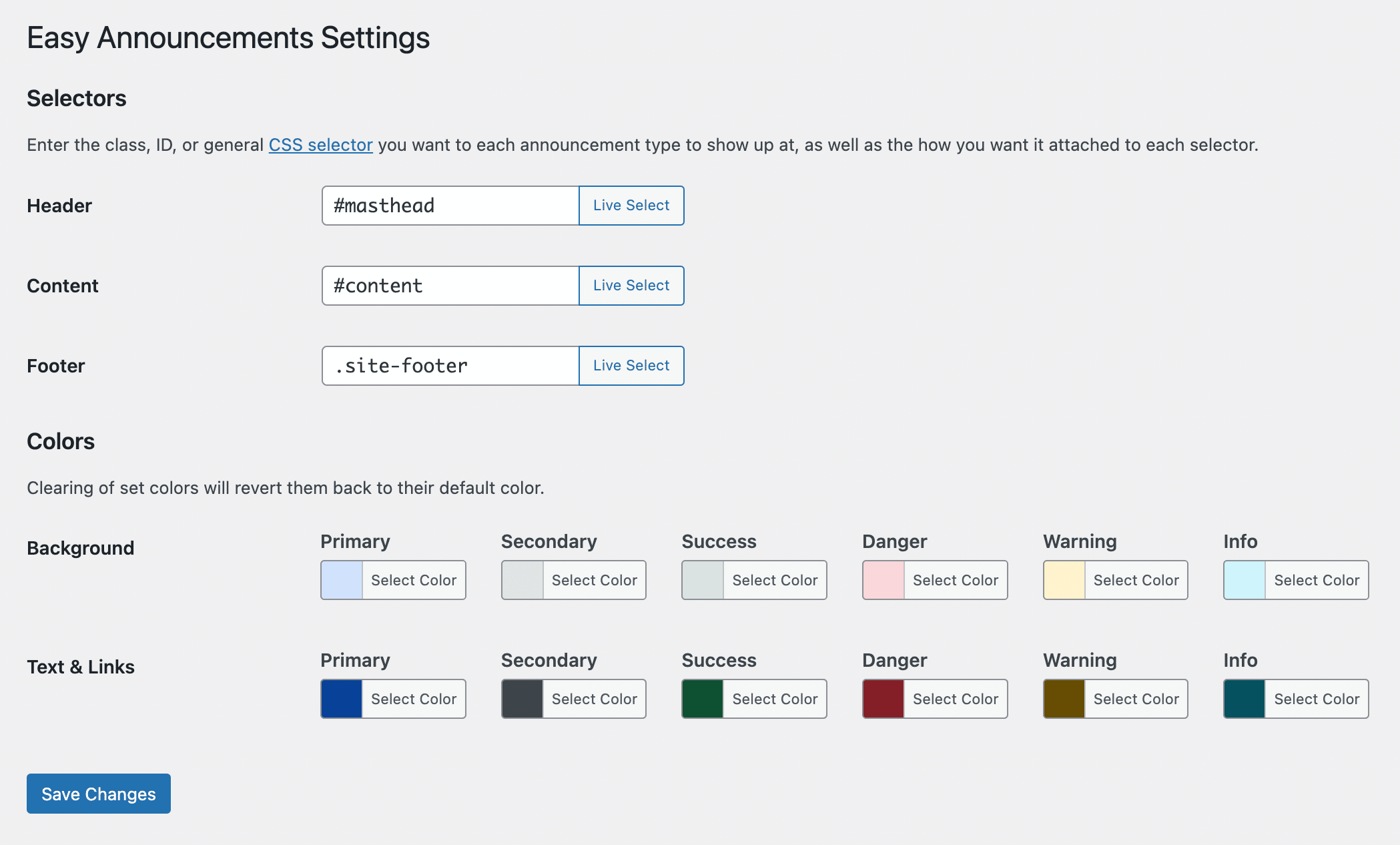
Task: Click the Easy Announcements Settings title
Action: pyautogui.click(x=228, y=38)
